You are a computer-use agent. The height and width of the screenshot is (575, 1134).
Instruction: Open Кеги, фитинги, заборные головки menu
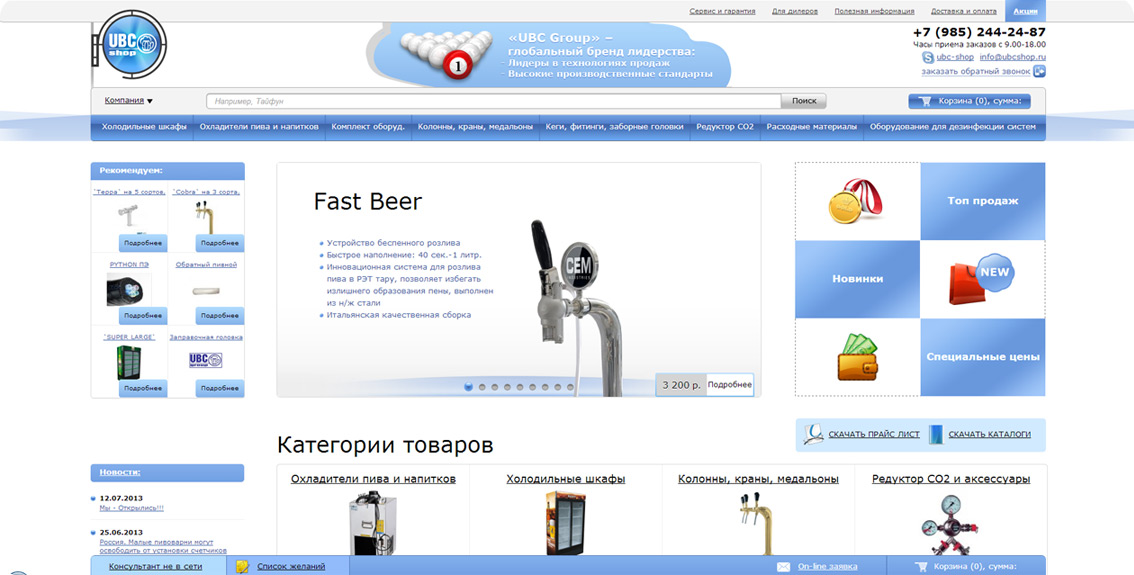[614, 127]
